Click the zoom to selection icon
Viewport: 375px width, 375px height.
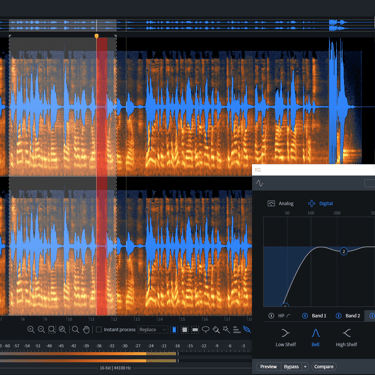(x=52, y=330)
